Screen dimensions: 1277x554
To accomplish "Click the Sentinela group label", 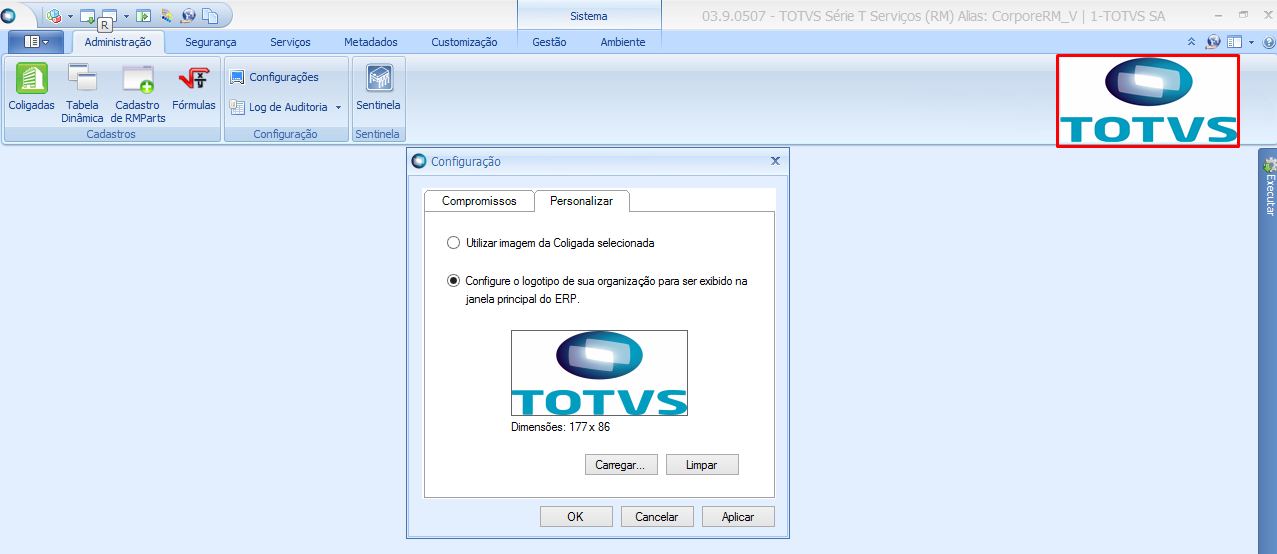I will point(377,134).
